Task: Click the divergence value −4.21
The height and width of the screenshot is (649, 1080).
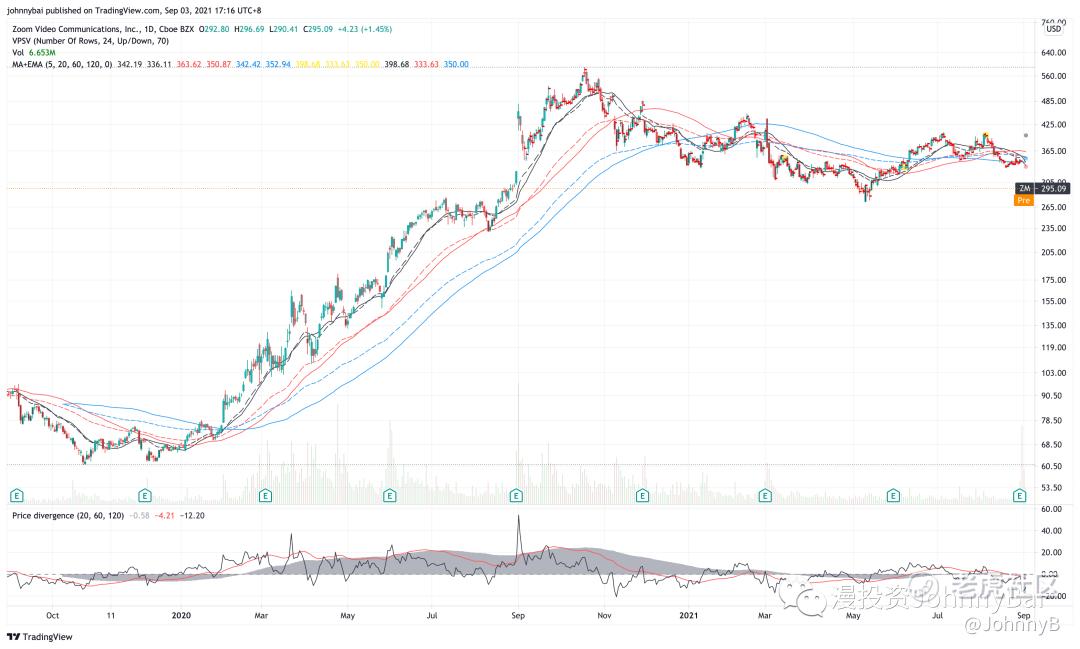Action: point(165,515)
